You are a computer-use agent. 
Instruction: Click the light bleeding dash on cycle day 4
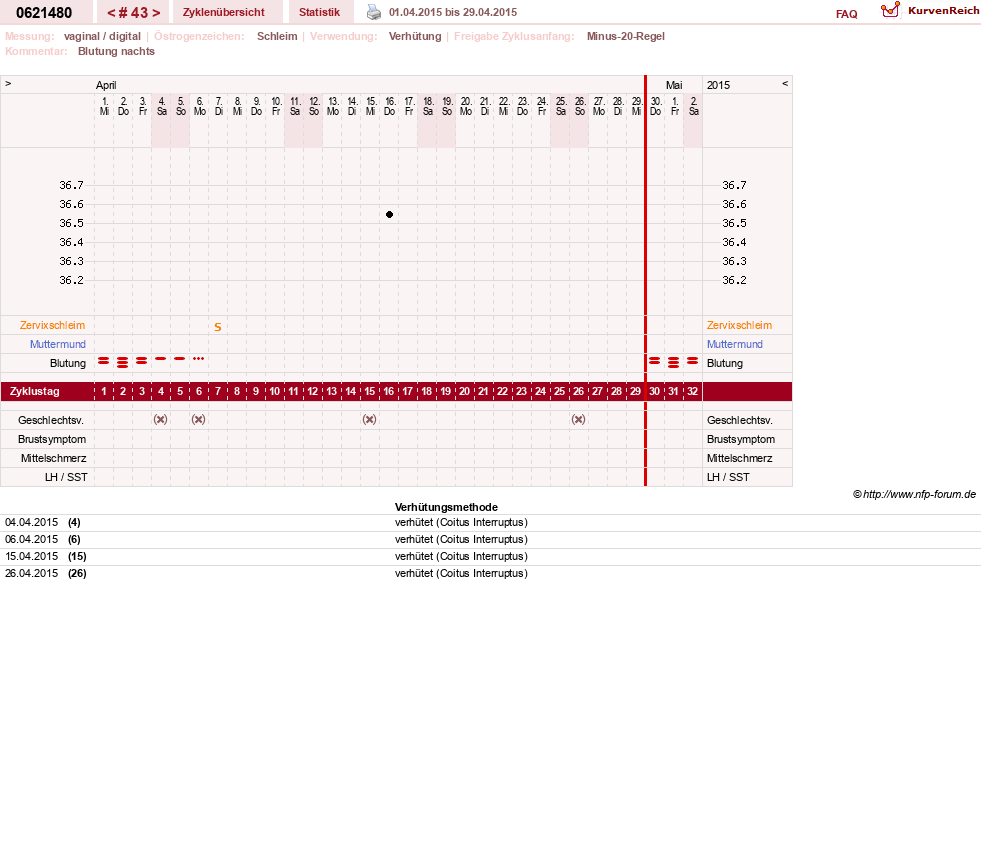point(161,359)
